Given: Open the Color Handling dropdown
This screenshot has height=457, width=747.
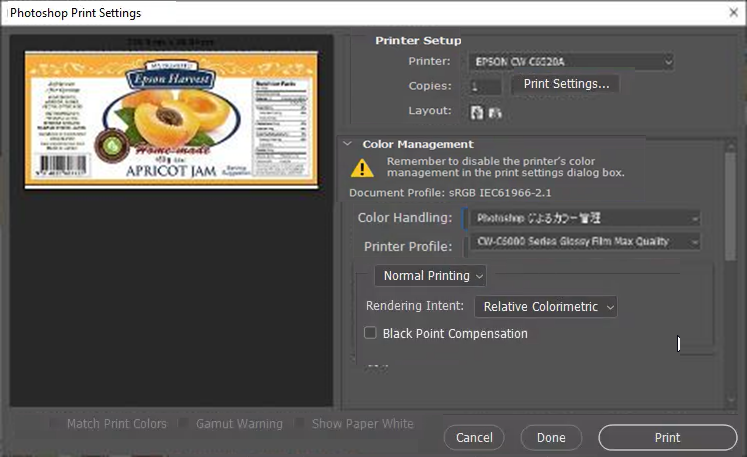Looking at the screenshot, I should tap(584, 218).
